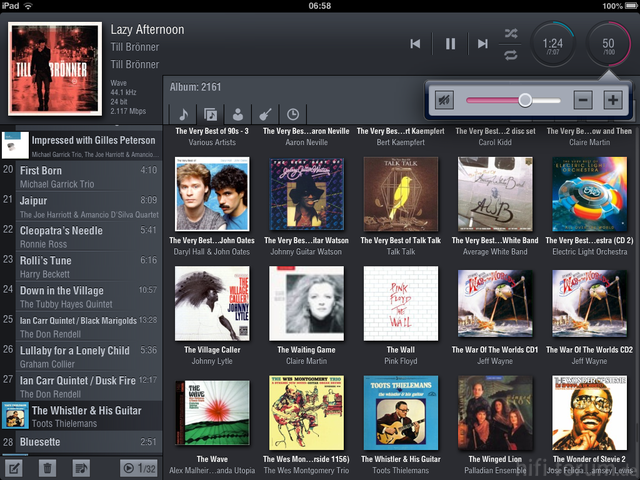Open the Wes Montgomery Trio album cover

click(x=307, y=413)
